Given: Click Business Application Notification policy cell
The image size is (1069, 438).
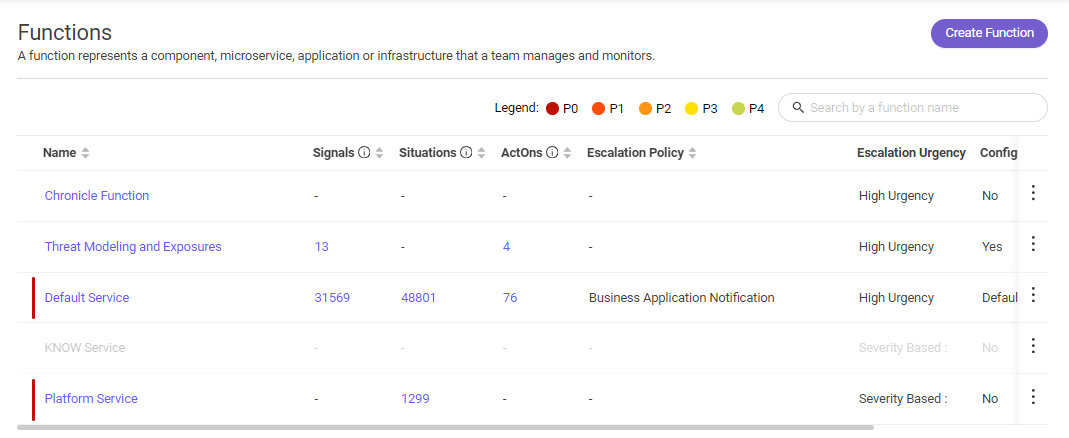Looking at the screenshot, I should [682, 297].
